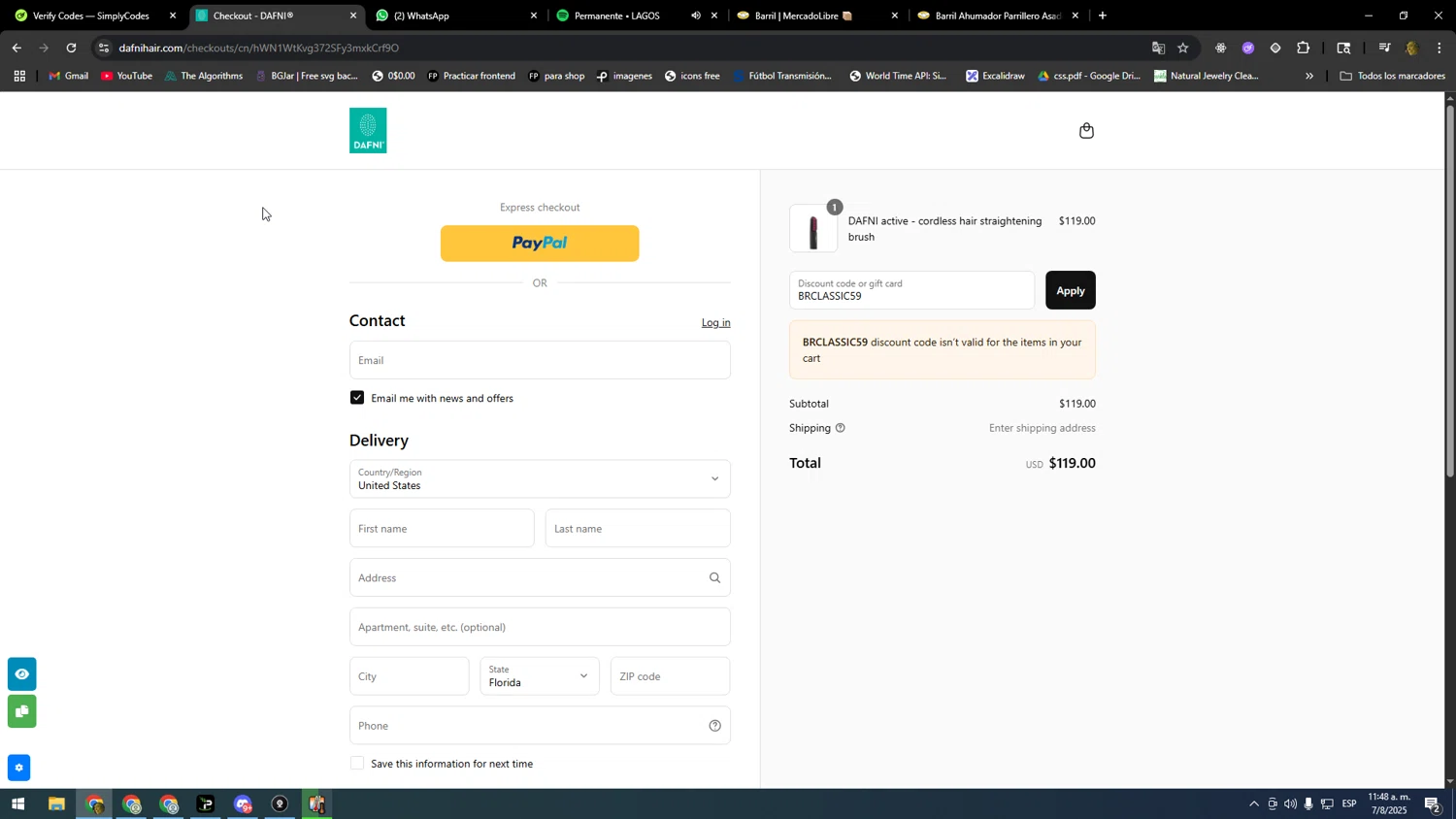This screenshot has height=819, width=1456.
Task: Click the page vertical scrollbar
Action: pos(1450,291)
